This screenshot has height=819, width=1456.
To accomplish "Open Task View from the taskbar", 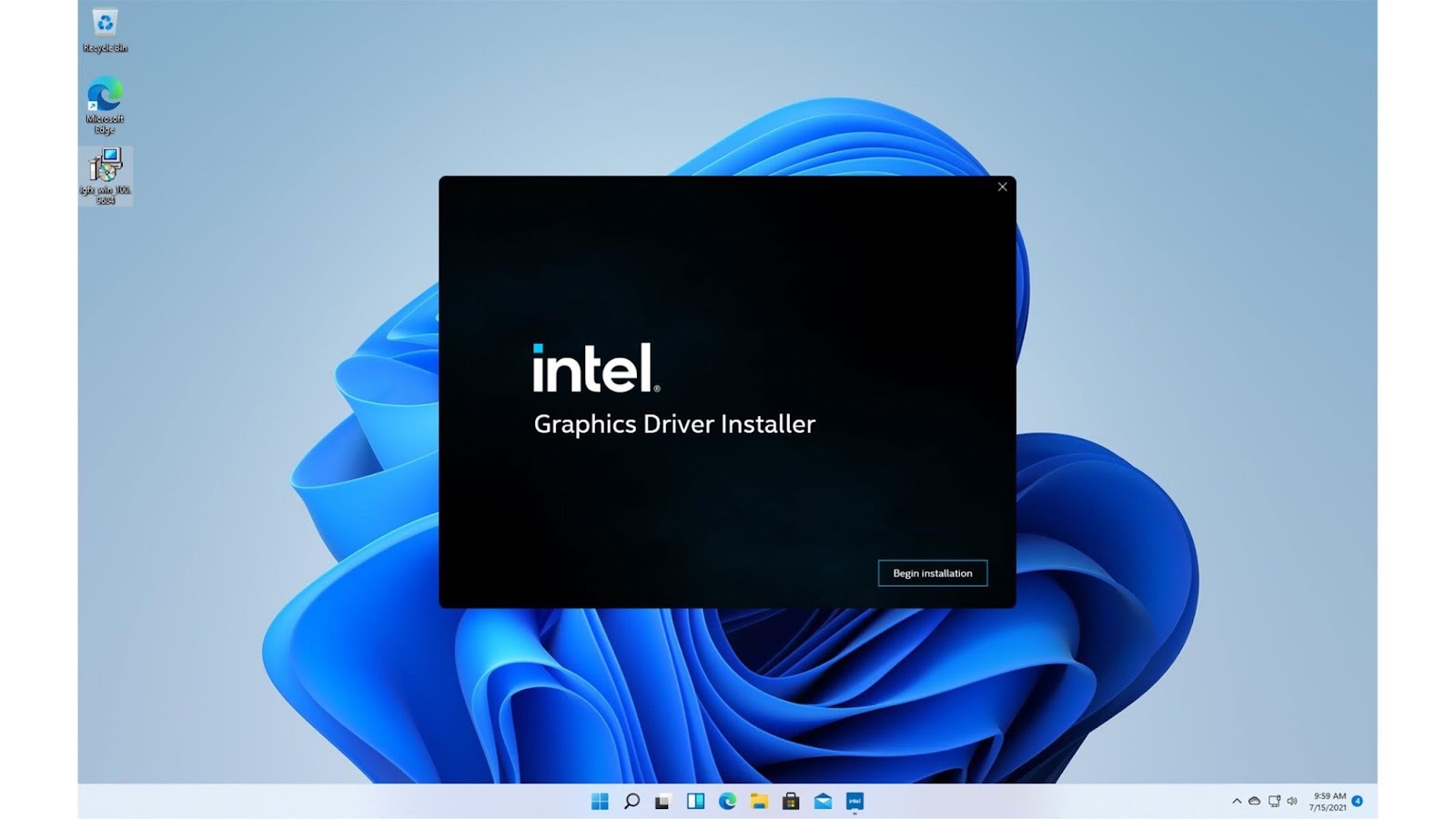I will pyautogui.click(x=663, y=801).
